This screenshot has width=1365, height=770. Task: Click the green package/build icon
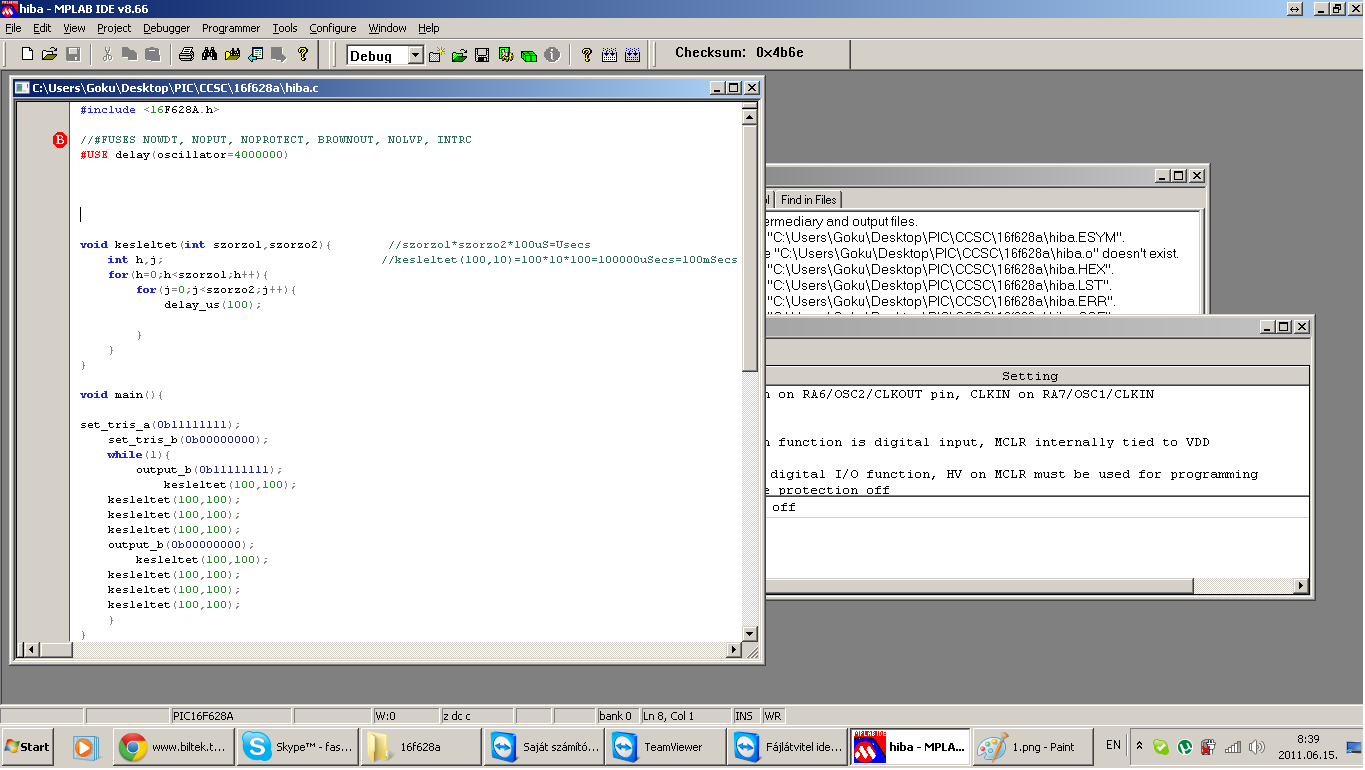(529, 55)
